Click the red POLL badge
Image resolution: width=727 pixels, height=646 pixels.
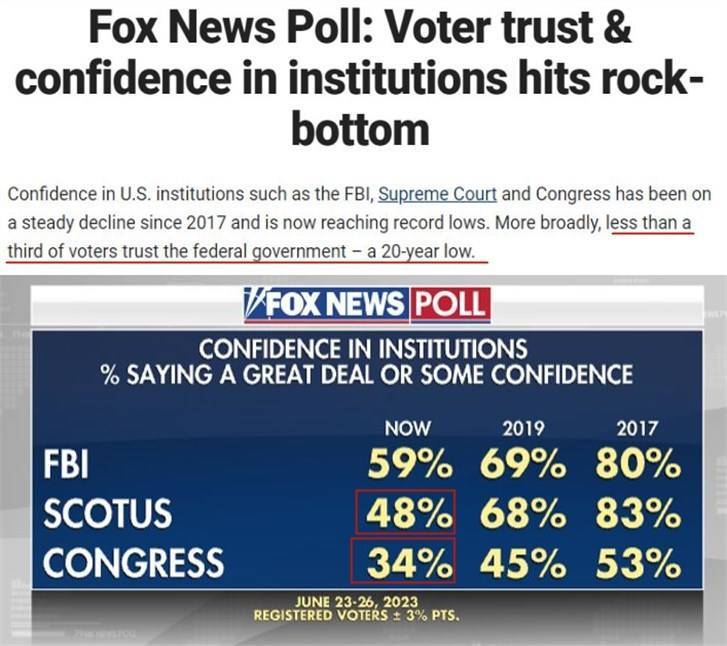(450, 304)
